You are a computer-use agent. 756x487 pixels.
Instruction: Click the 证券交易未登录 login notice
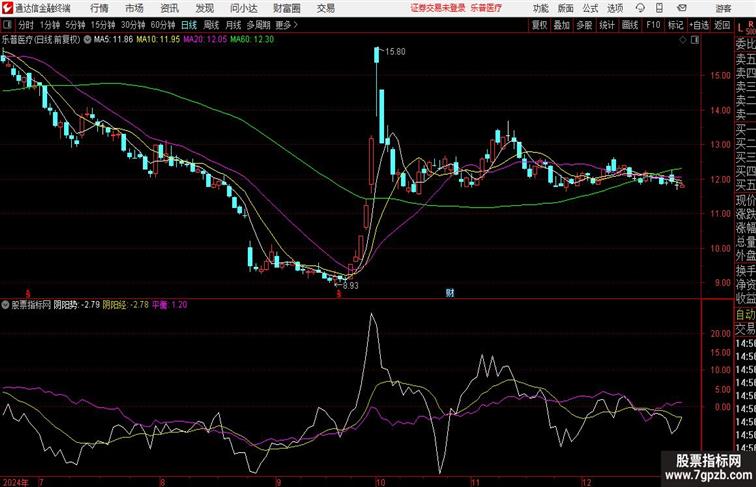click(x=438, y=8)
